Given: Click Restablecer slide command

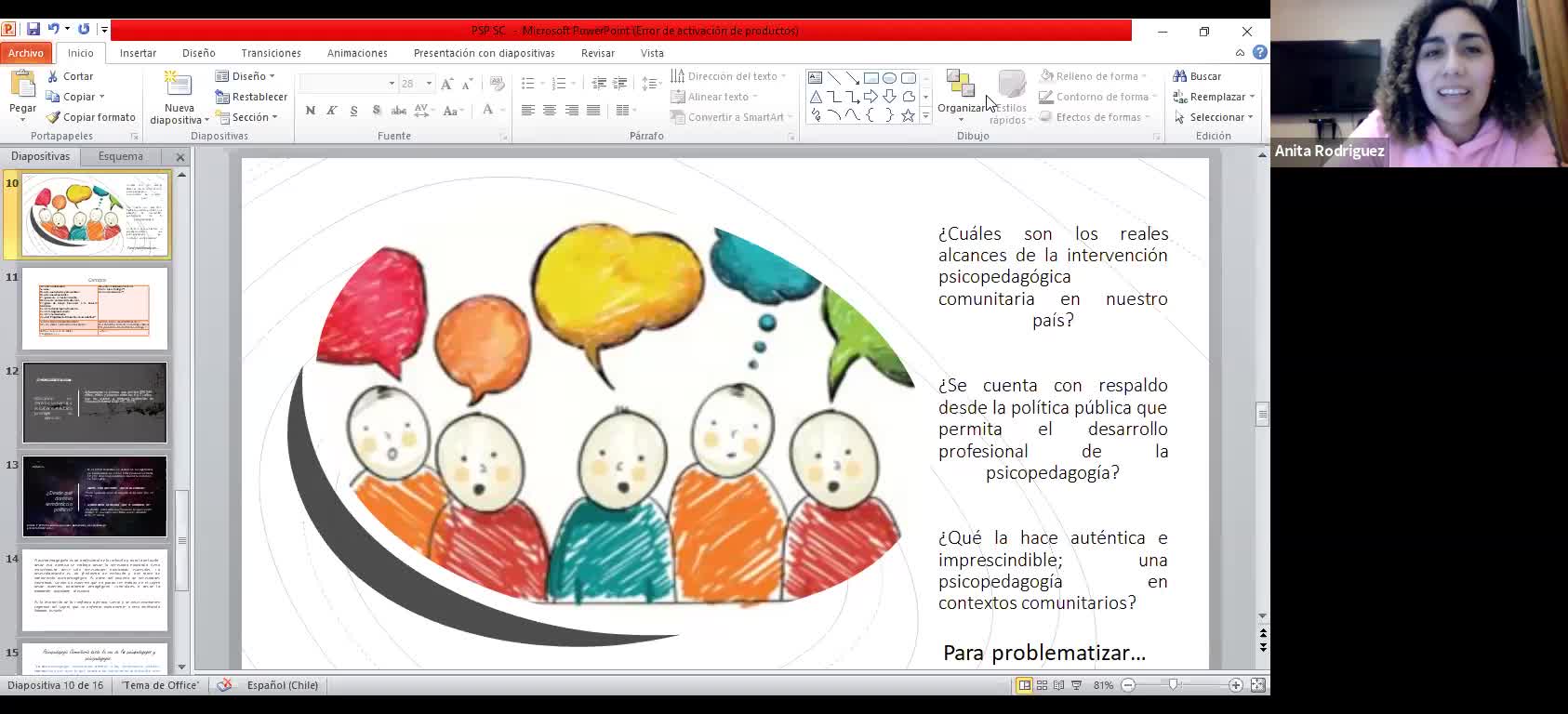Looking at the screenshot, I should (251, 97).
